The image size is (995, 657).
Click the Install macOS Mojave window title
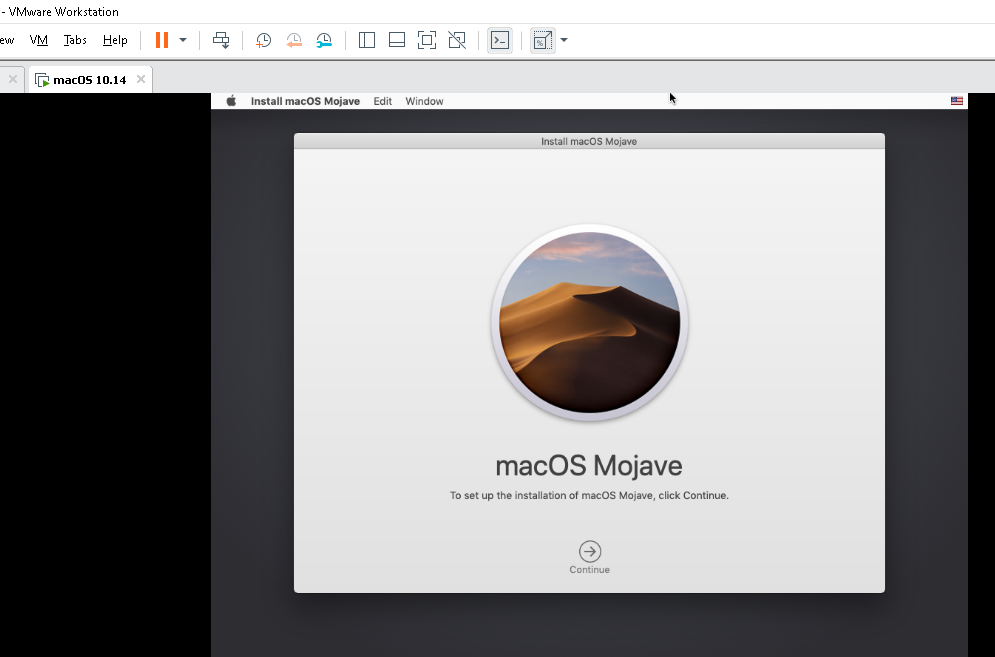(x=589, y=142)
